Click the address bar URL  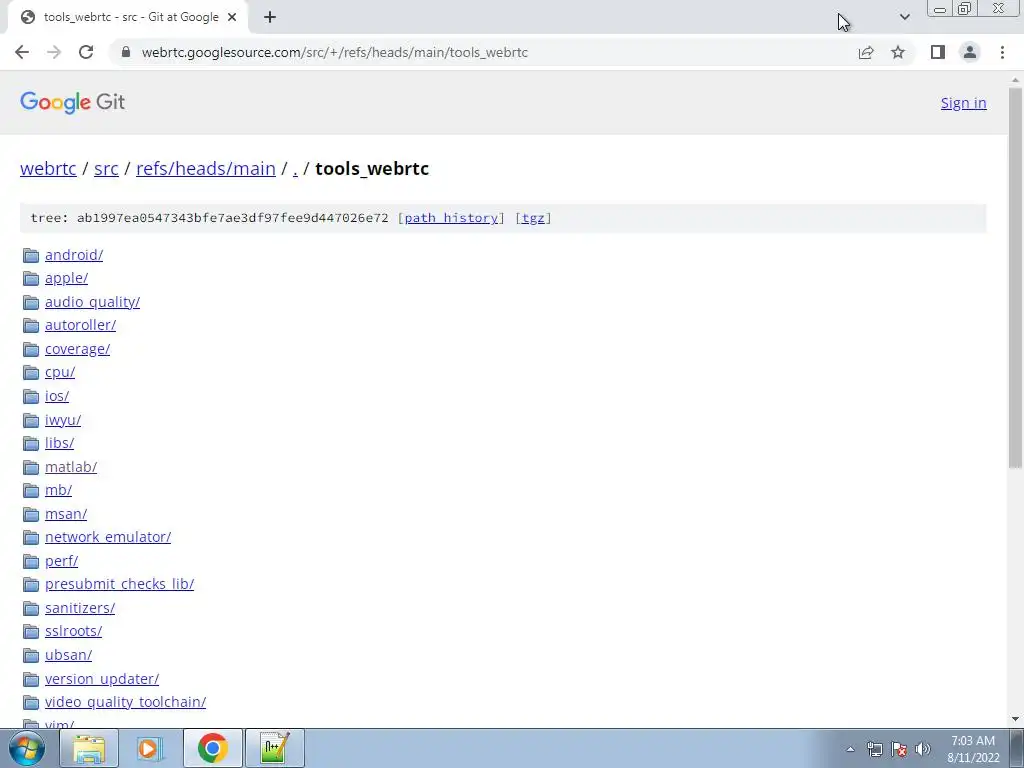pyautogui.click(x=334, y=52)
